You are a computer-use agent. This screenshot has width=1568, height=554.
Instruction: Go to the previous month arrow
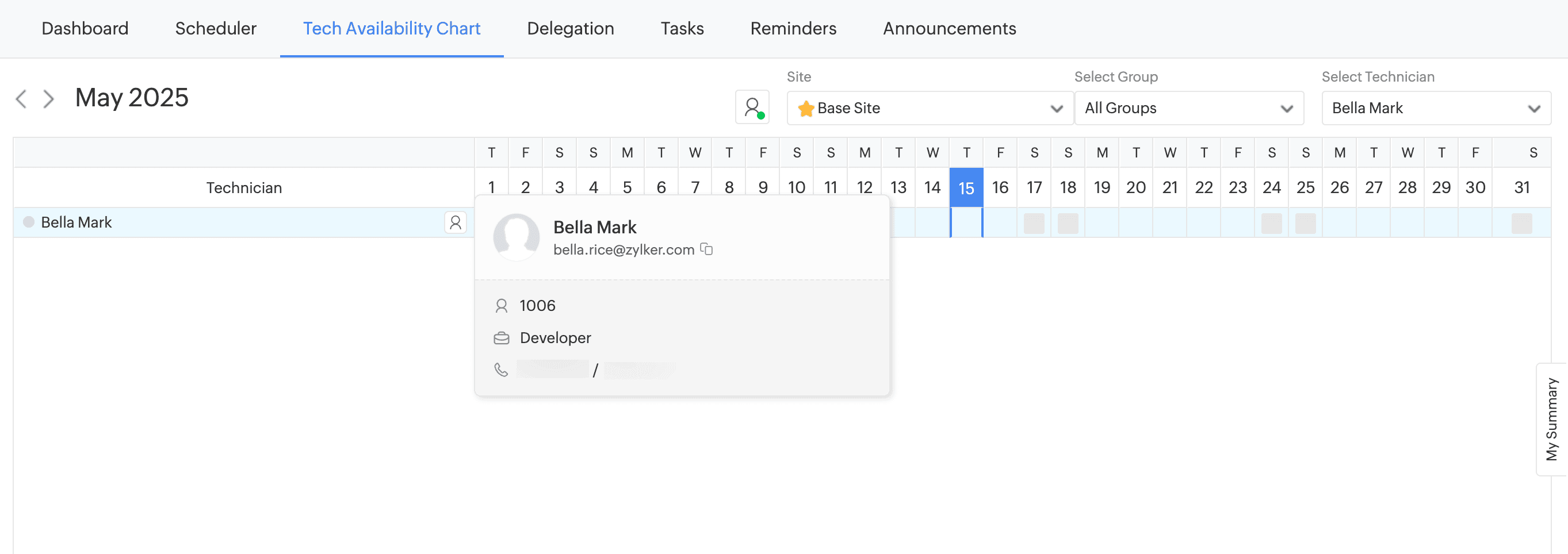tap(21, 98)
